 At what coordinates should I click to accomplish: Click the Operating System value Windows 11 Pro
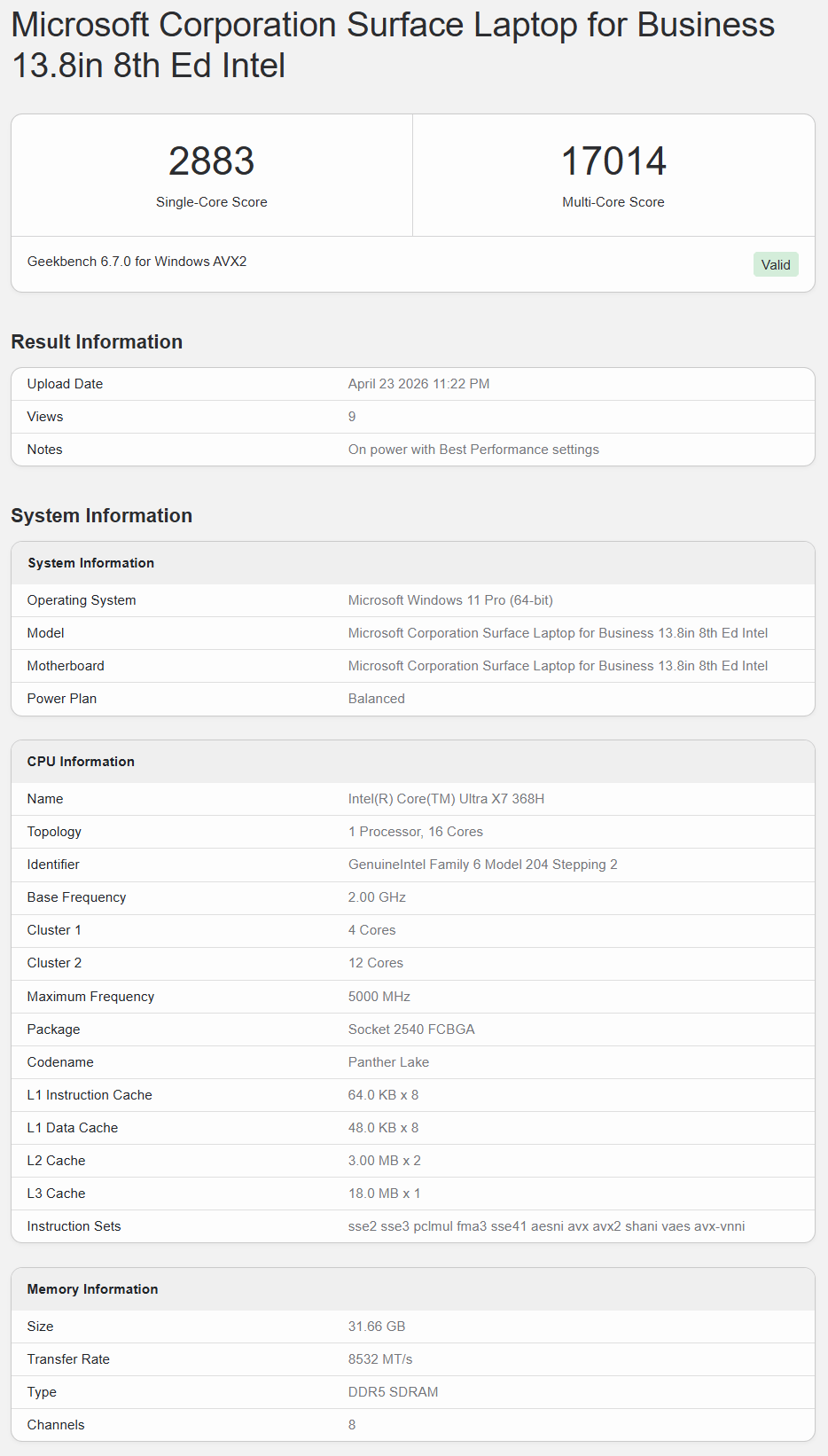450,600
